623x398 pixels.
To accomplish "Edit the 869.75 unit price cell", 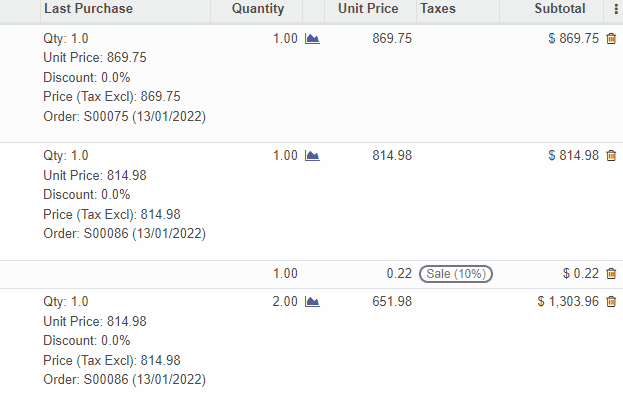I will [392, 39].
